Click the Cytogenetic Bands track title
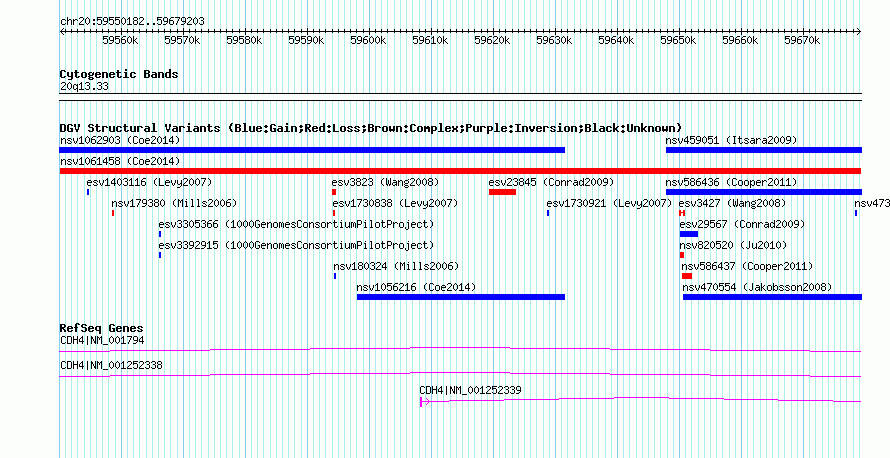The height and width of the screenshot is (458, 890). click(119, 74)
